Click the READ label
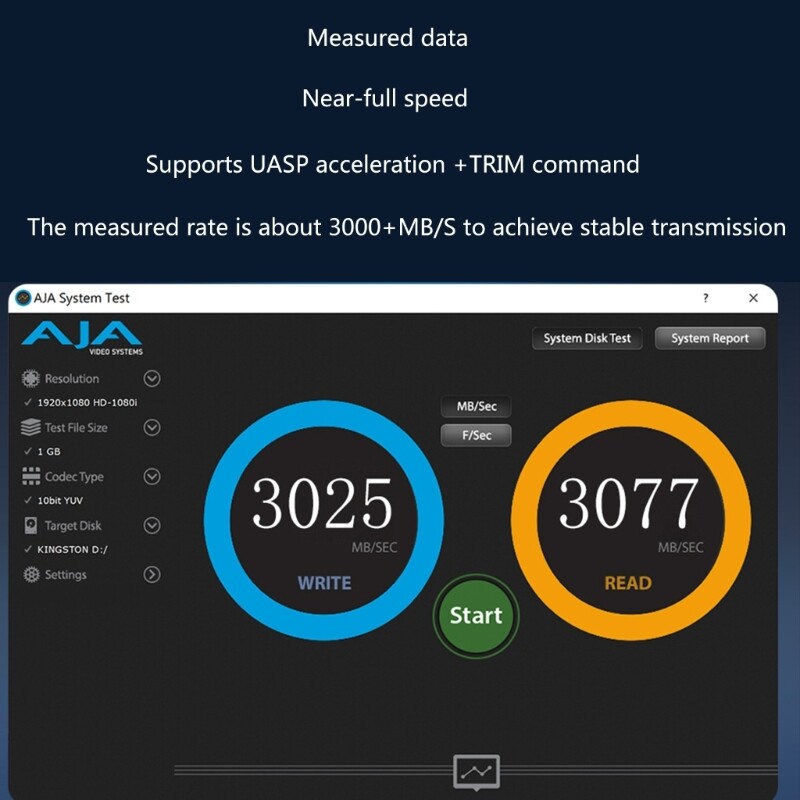The width and height of the screenshot is (800, 800). click(x=628, y=583)
